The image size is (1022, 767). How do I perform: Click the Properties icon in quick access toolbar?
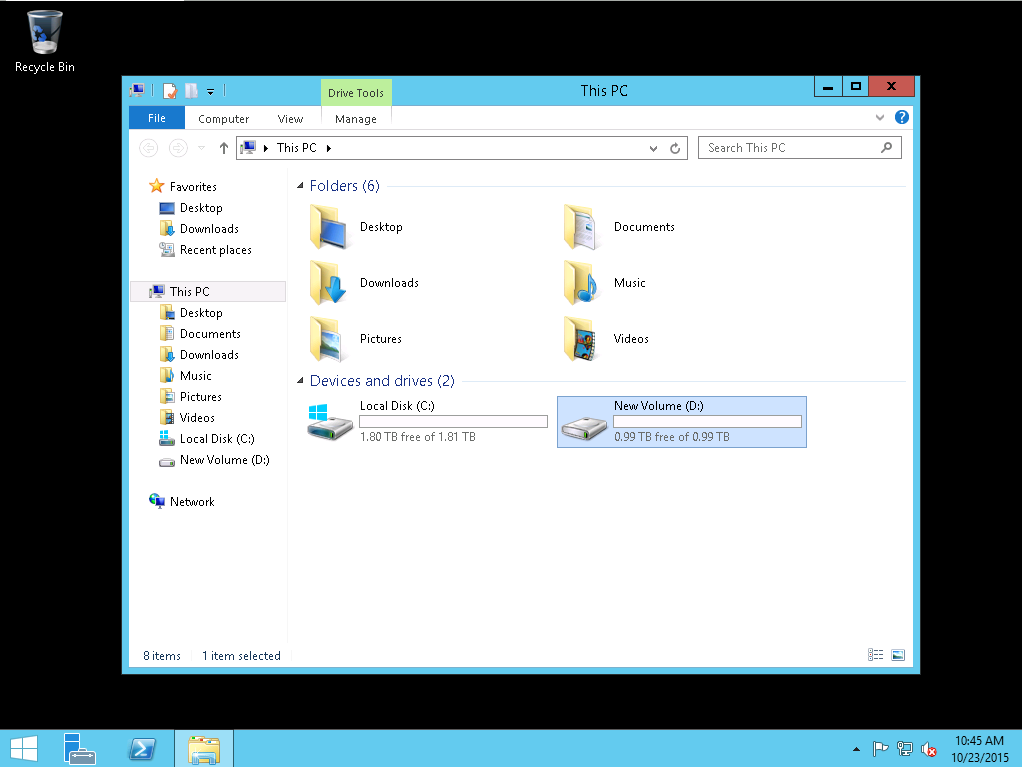[170, 91]
